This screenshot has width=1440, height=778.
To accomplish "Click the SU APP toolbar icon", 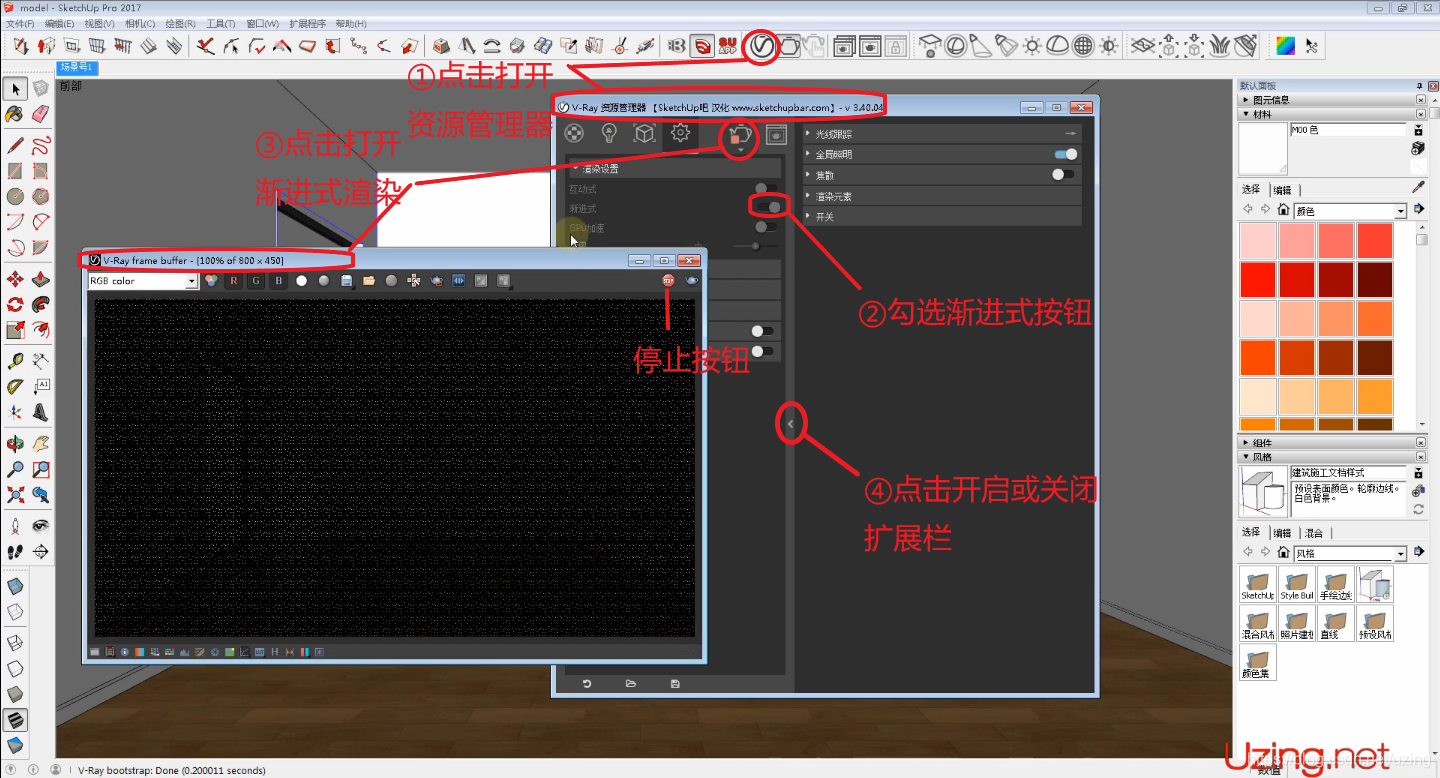I will pyautogui.click(x=728, y=46).
